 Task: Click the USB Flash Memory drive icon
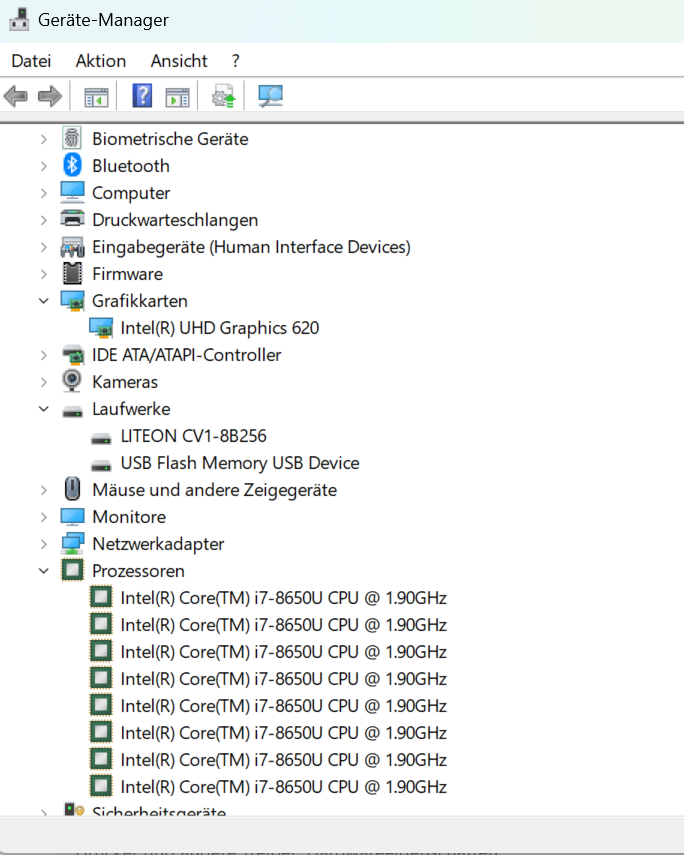(101, 465)
